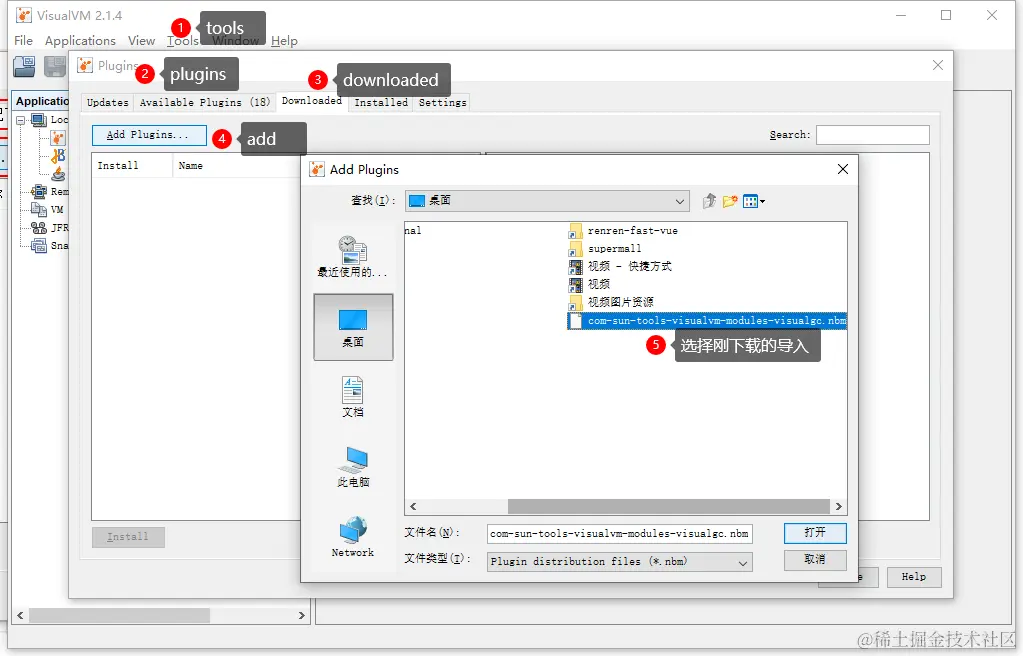Screen dimensions: 1023x656
Task: Open the 查找 location dropdown showing 桌面
Action: pyautogui.click(x=547, y=201)
